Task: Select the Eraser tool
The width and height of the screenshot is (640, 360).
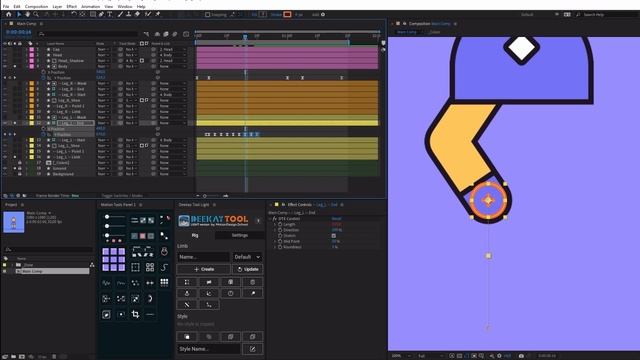Action: coord(138,14)
